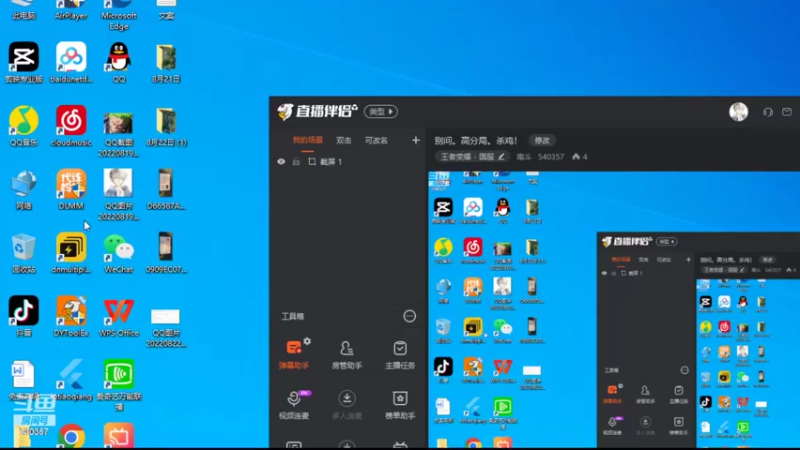Screen dimensions: 800x450
Task: Select the 截屏 1 source row
Action: [349, 162]
